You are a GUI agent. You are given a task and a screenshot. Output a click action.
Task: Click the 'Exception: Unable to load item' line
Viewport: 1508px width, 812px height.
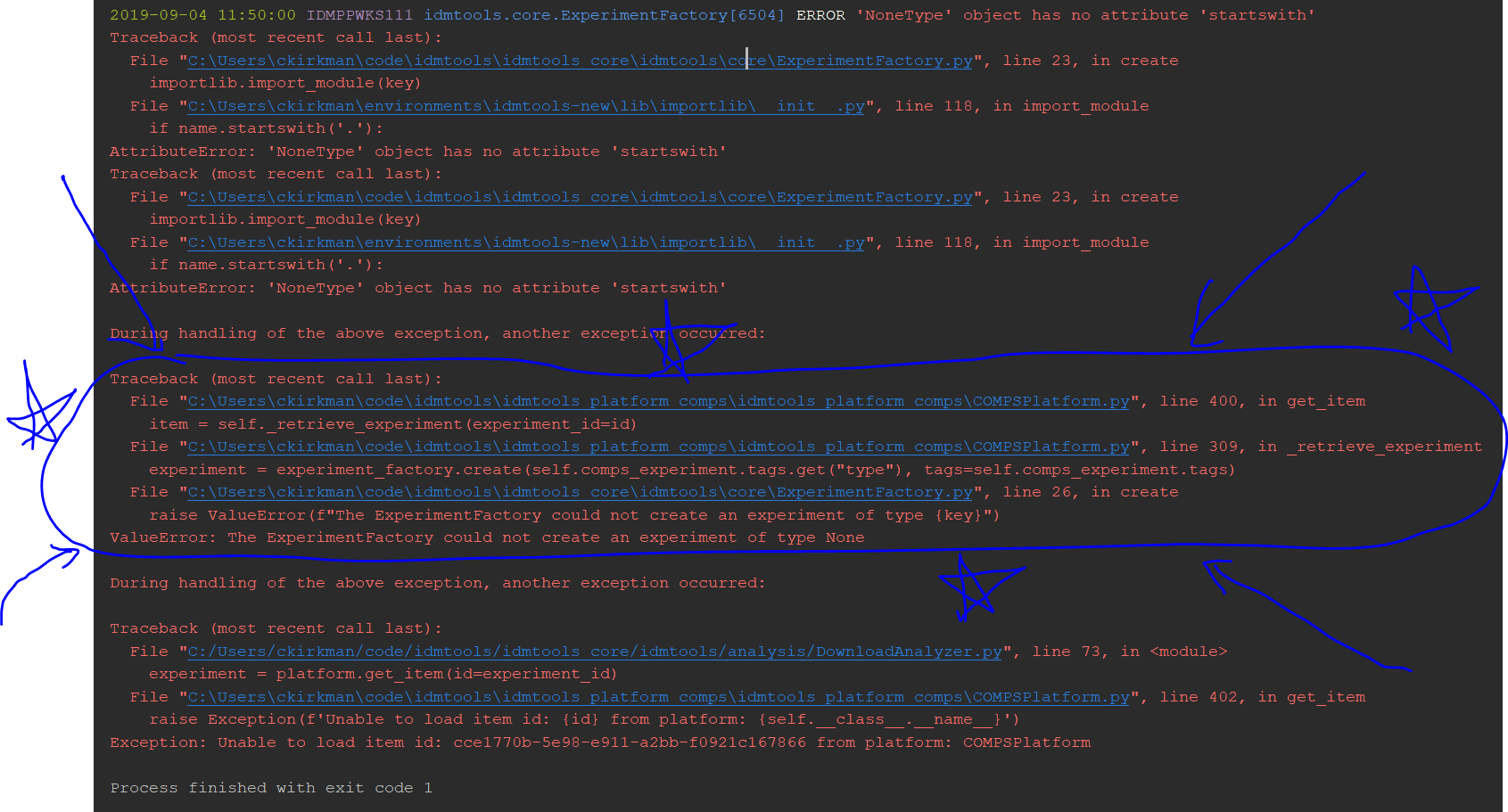click(599, 742)
